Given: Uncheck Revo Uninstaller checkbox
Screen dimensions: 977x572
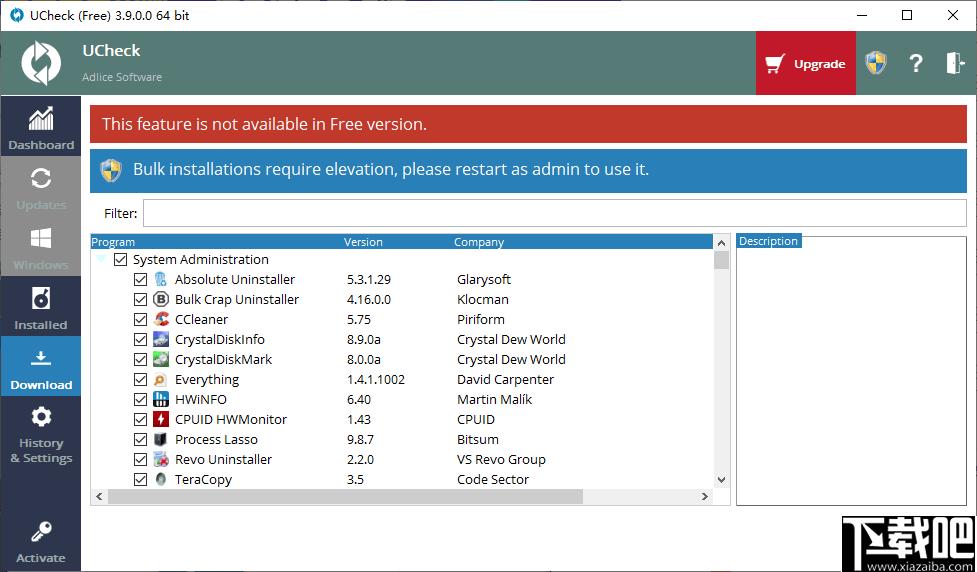Looking at the screenshot, I should coord(140,459).
